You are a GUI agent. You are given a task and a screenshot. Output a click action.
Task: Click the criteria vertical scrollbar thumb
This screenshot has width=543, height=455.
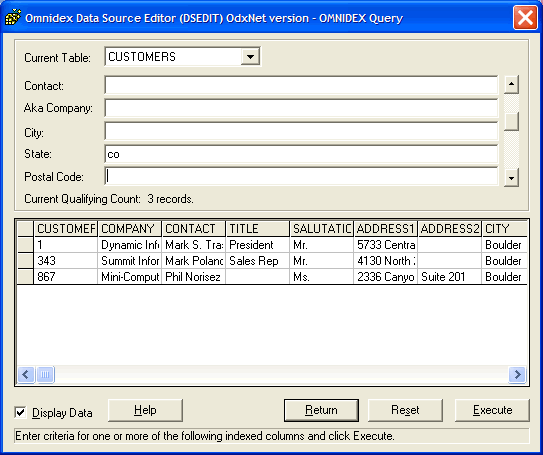point(511,121)
